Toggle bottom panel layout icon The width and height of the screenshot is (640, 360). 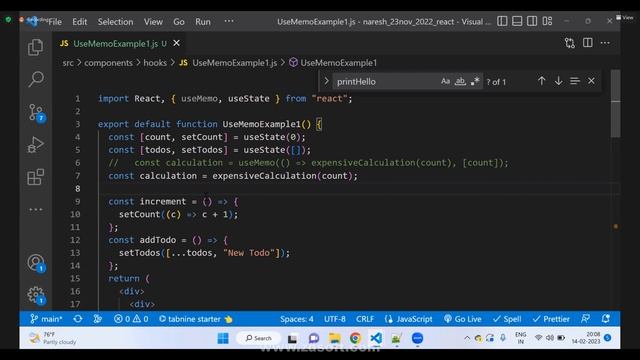coord(517,21)
